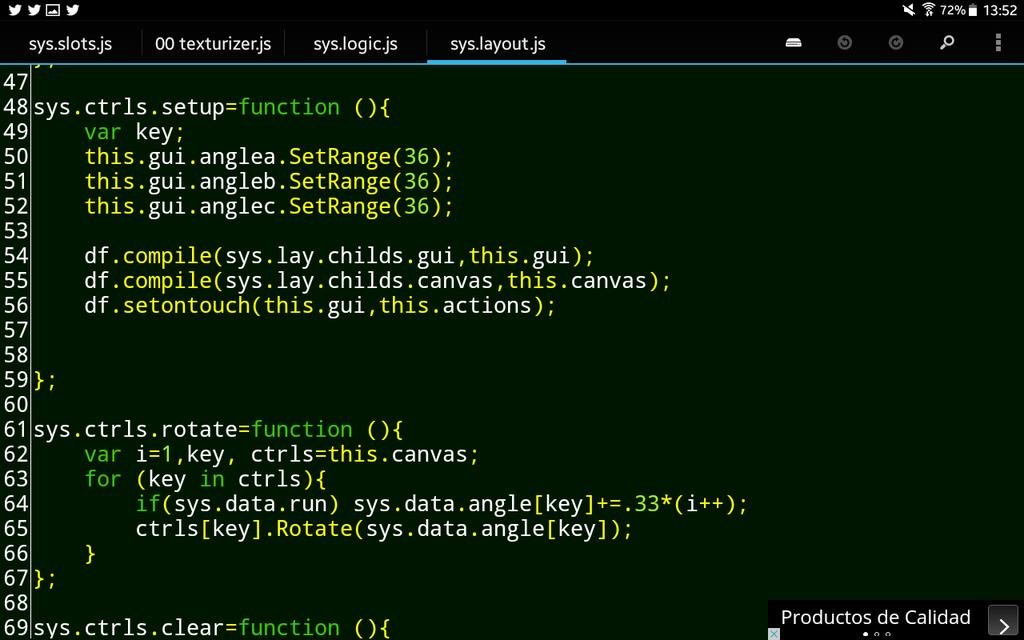Image resolution: width=1024 pixels, height=640 pixels.
Task: Tap the 13:52 clock in status bar
Action: (1000, 10)
